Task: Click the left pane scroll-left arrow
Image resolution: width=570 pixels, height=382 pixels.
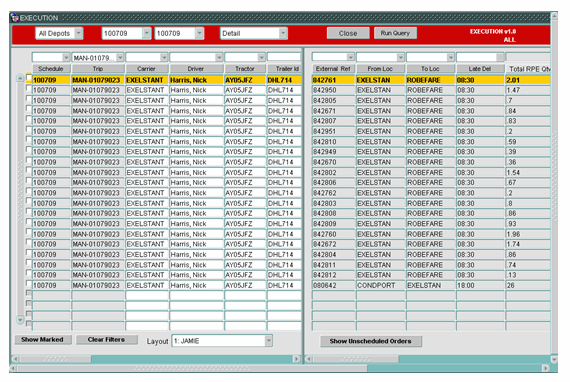Action: 16,359
